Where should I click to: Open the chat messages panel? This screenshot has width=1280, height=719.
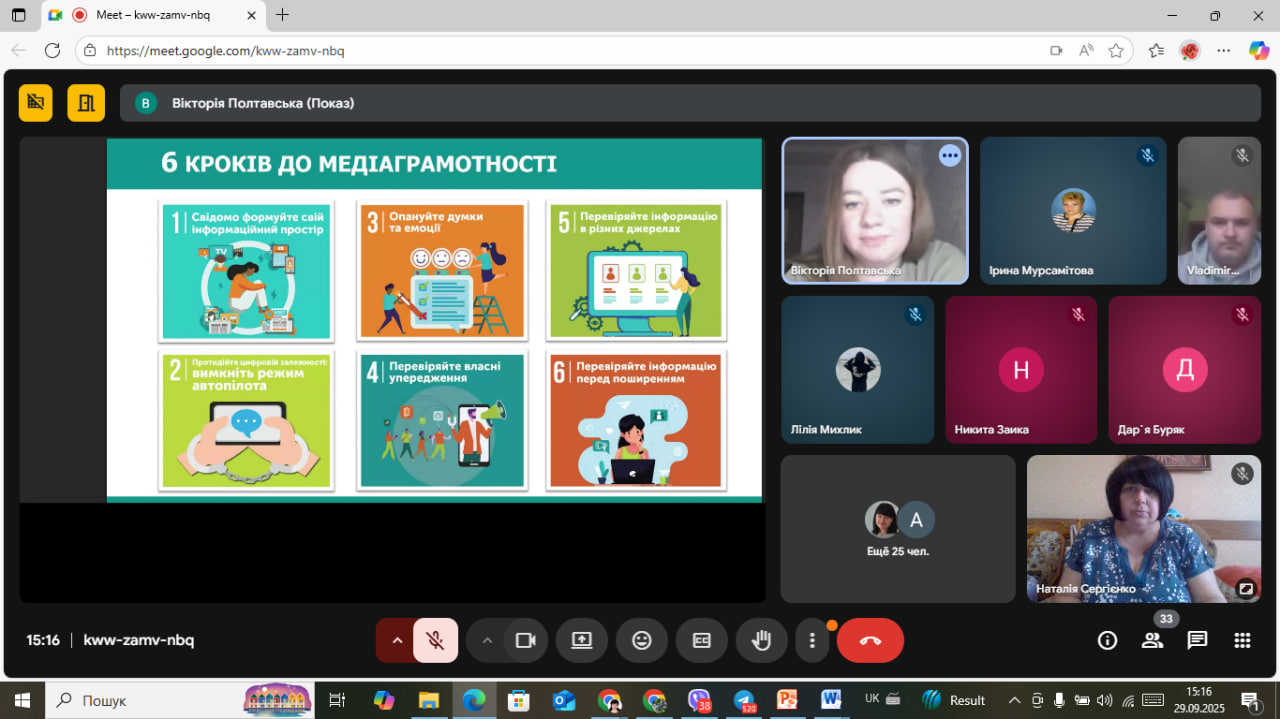tap(1197, 640)
